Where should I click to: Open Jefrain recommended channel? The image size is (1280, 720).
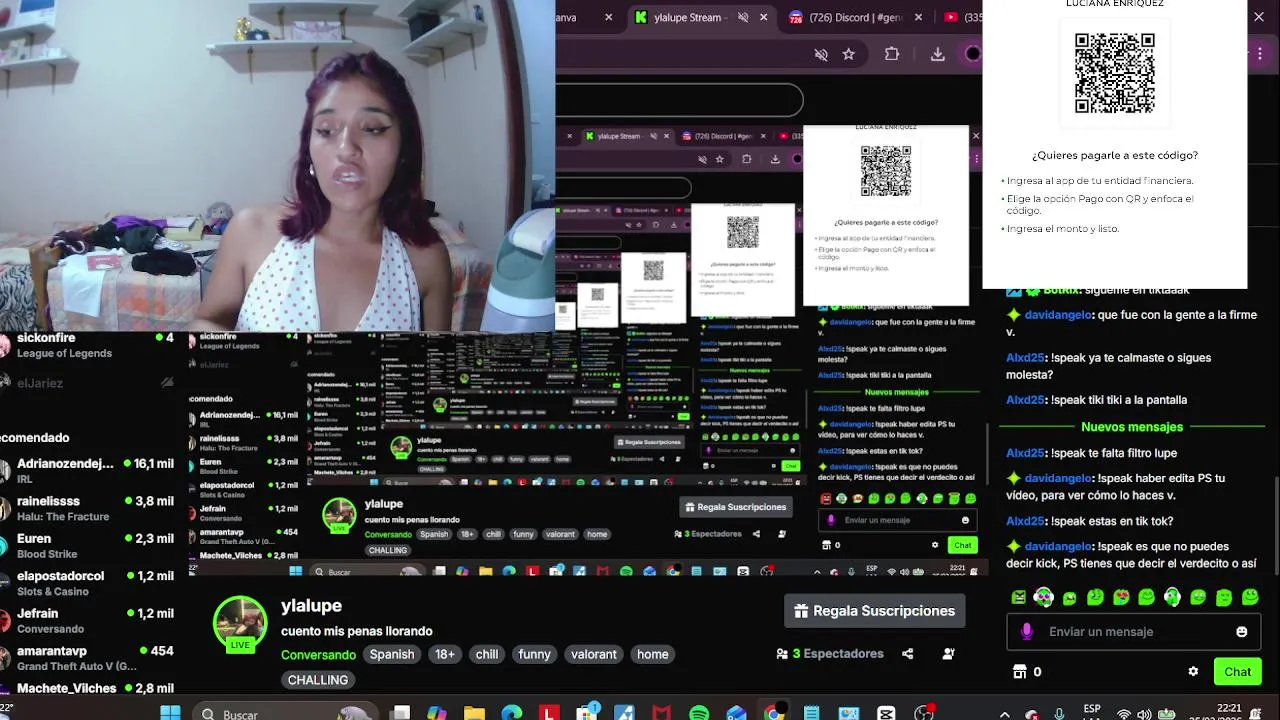(x=87, y=620)
